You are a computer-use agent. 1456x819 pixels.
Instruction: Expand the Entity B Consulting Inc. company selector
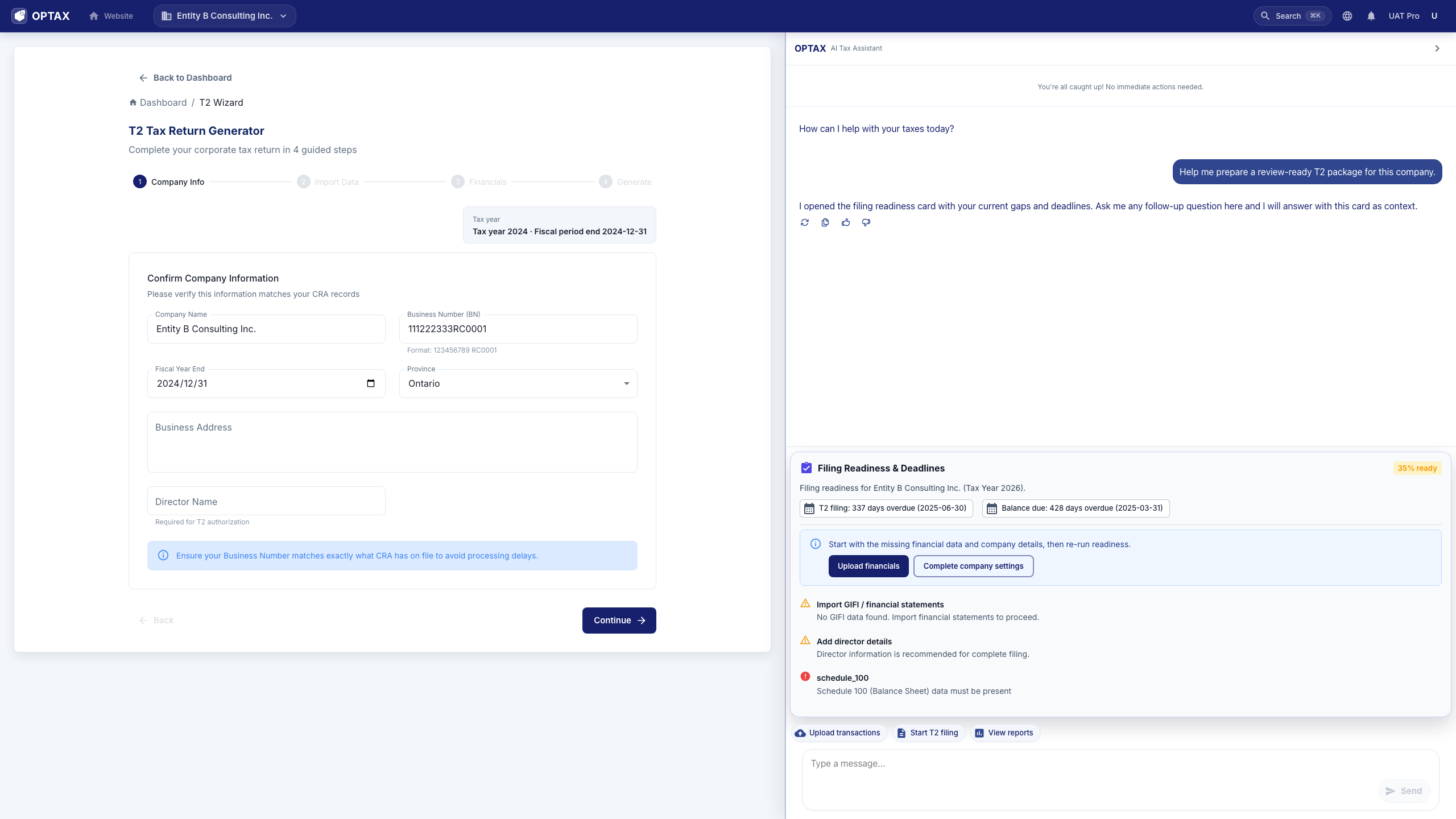point(225,16)
